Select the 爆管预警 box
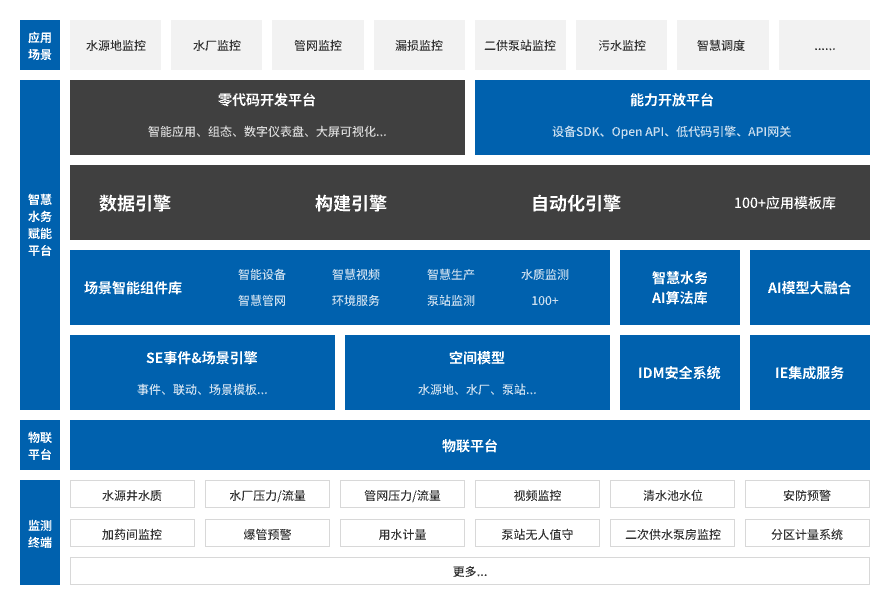This screenshot has width=890, height=605. pyautogui.click(x=267, y=533)
